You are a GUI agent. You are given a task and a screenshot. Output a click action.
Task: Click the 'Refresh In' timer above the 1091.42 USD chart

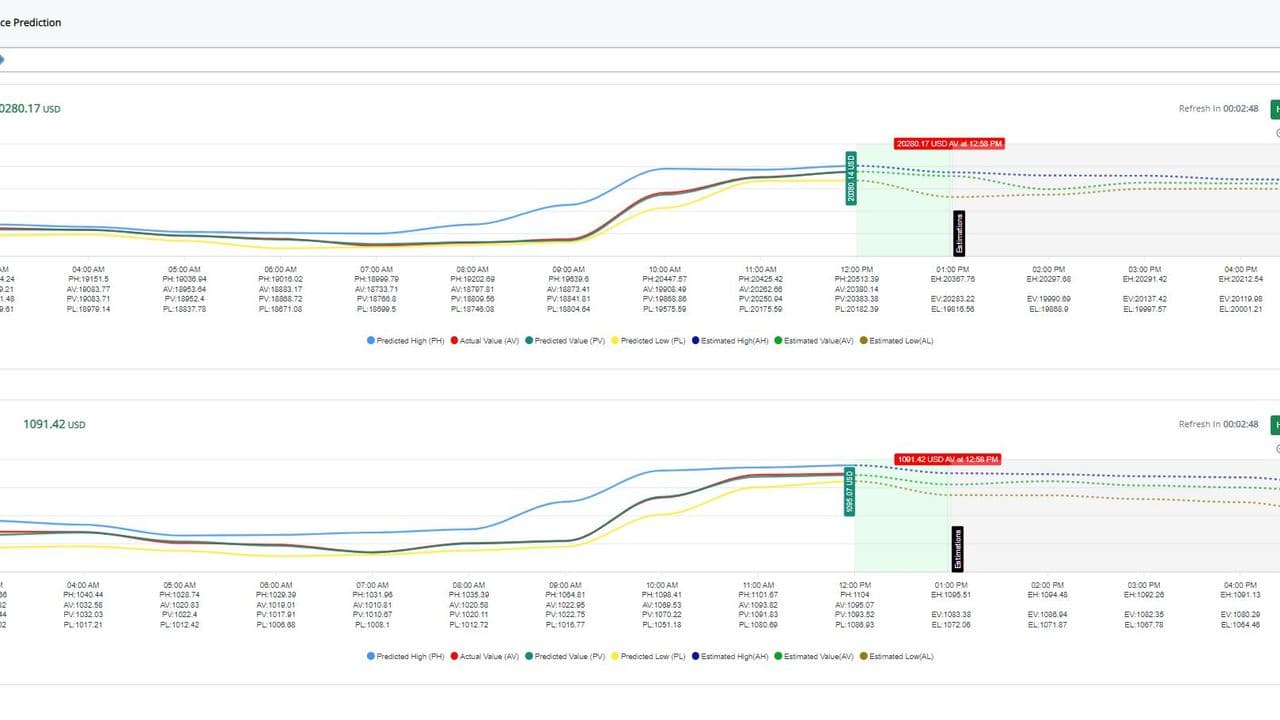[x=1218, y=424]
